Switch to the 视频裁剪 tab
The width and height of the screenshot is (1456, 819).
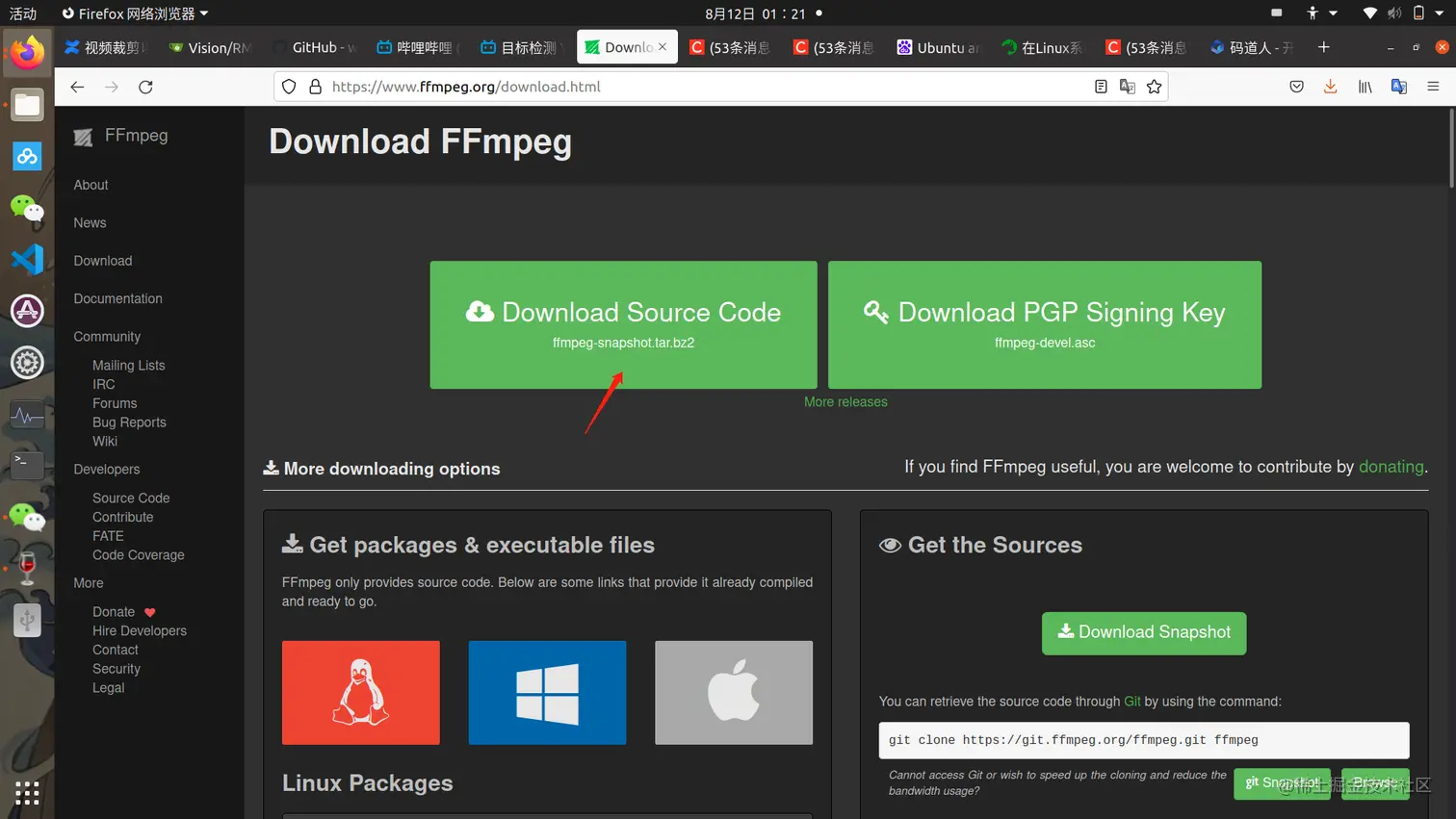coord(105,47)
